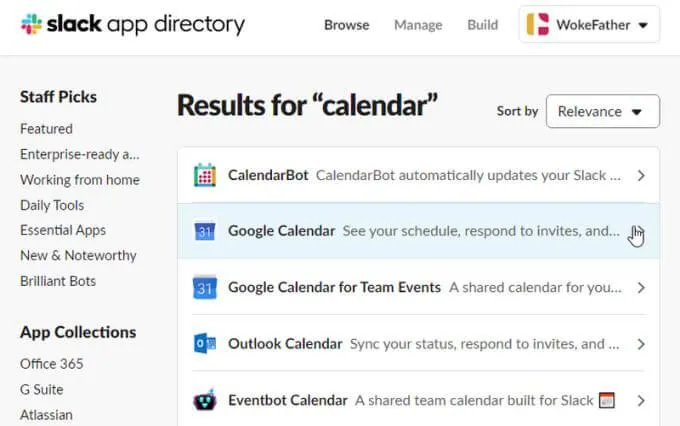This screenshot has height=426, width=680.
Task: Select the Office 365 app collection
Action: click(52, 364)
